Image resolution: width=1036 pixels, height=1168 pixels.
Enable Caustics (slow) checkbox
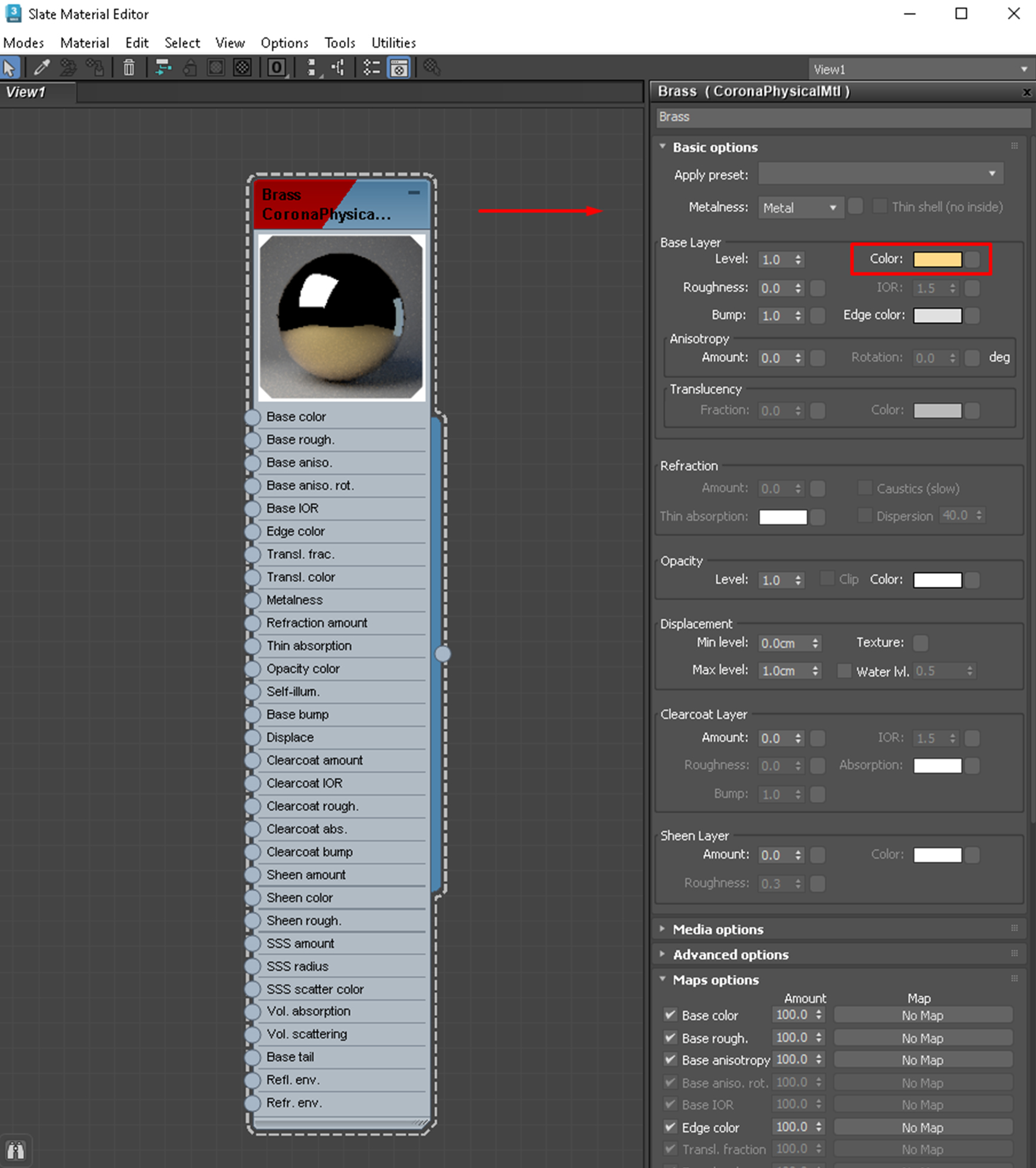[864, 488]
